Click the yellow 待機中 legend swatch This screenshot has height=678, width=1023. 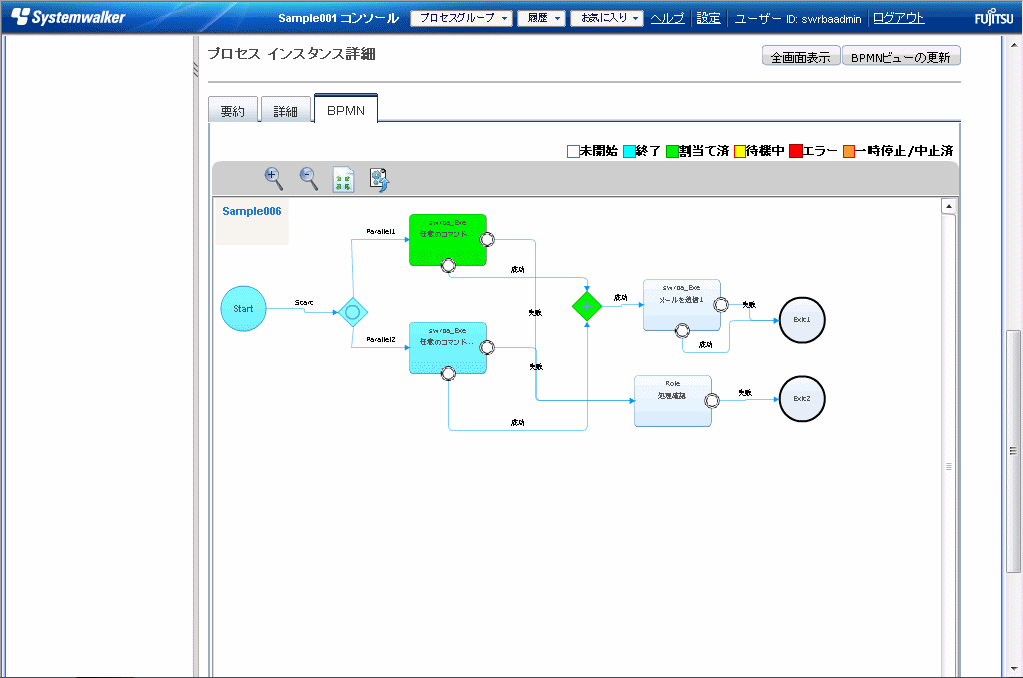pos(740,151)
